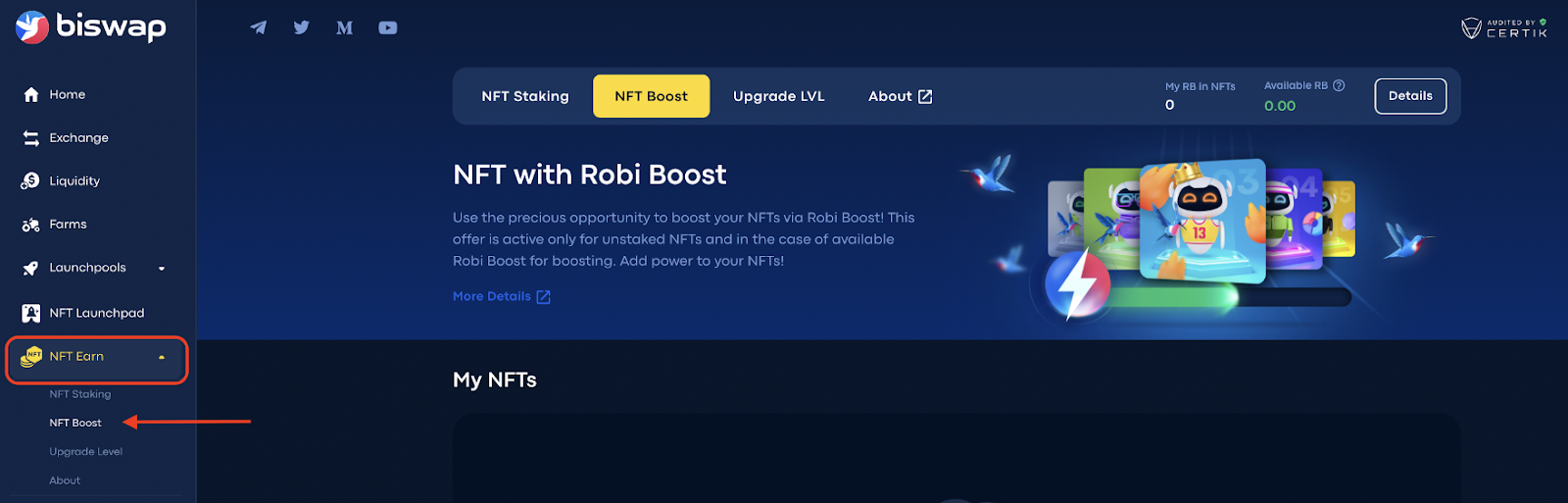Click the Exchange arrows icon
The width and height of the screenshot is (1568, 503).
click(31, 138)
